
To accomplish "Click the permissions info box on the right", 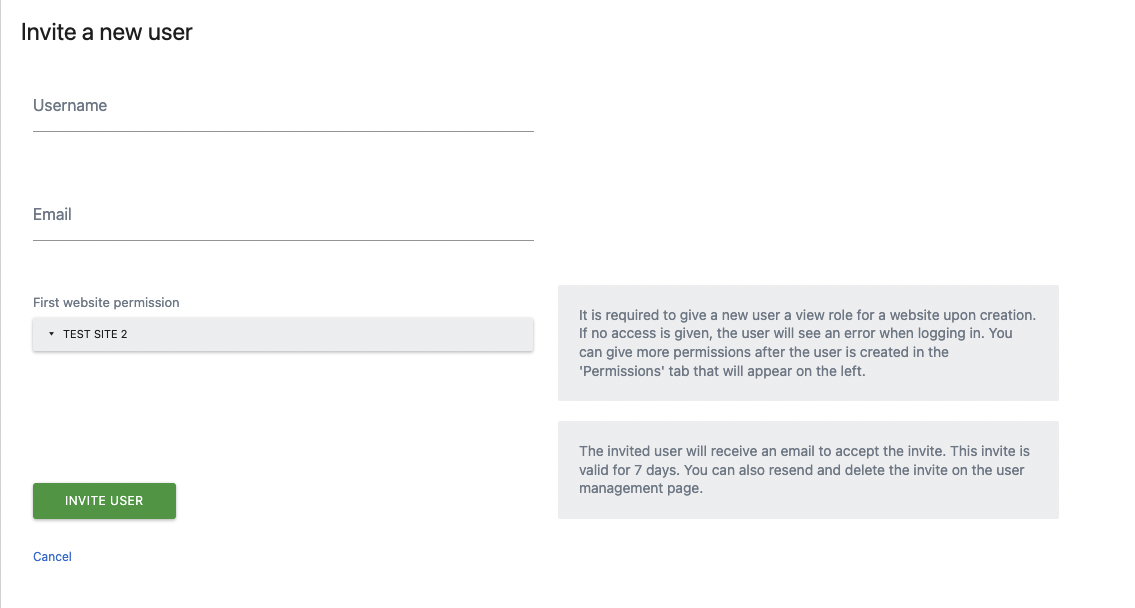I will click(806, 343).
